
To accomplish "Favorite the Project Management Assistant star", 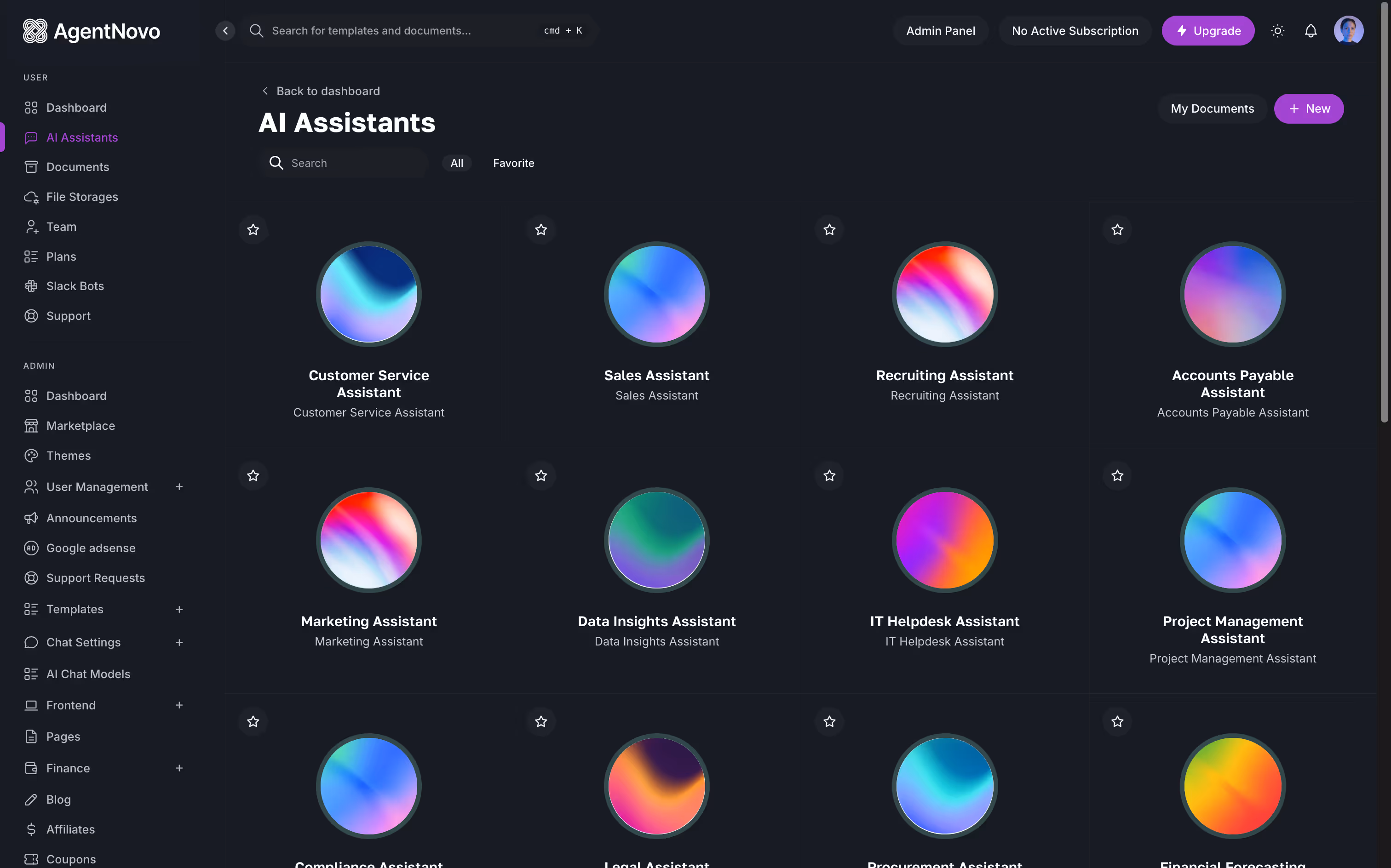I will (1117, 475).
